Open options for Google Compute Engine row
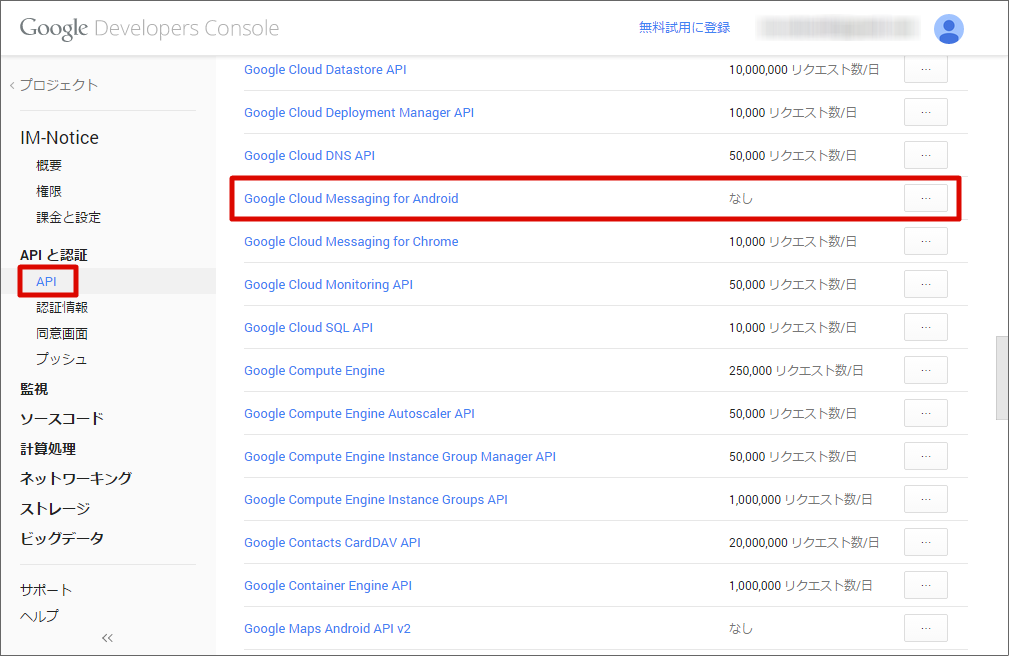Image resolution: width=1009 pixels, height=656 pixels. [x=925, y=370]
